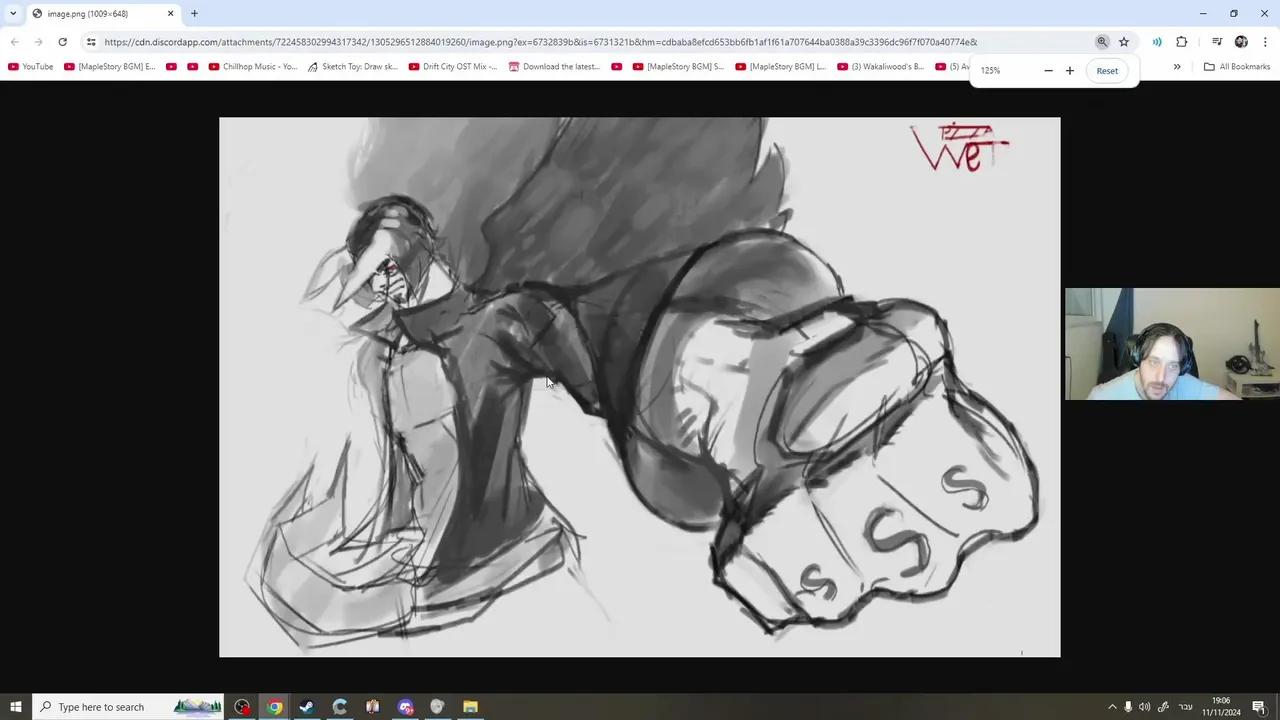Open the YouTube bookmark
The width and height of the screenshot is (1280, 720).
(31, 66)
